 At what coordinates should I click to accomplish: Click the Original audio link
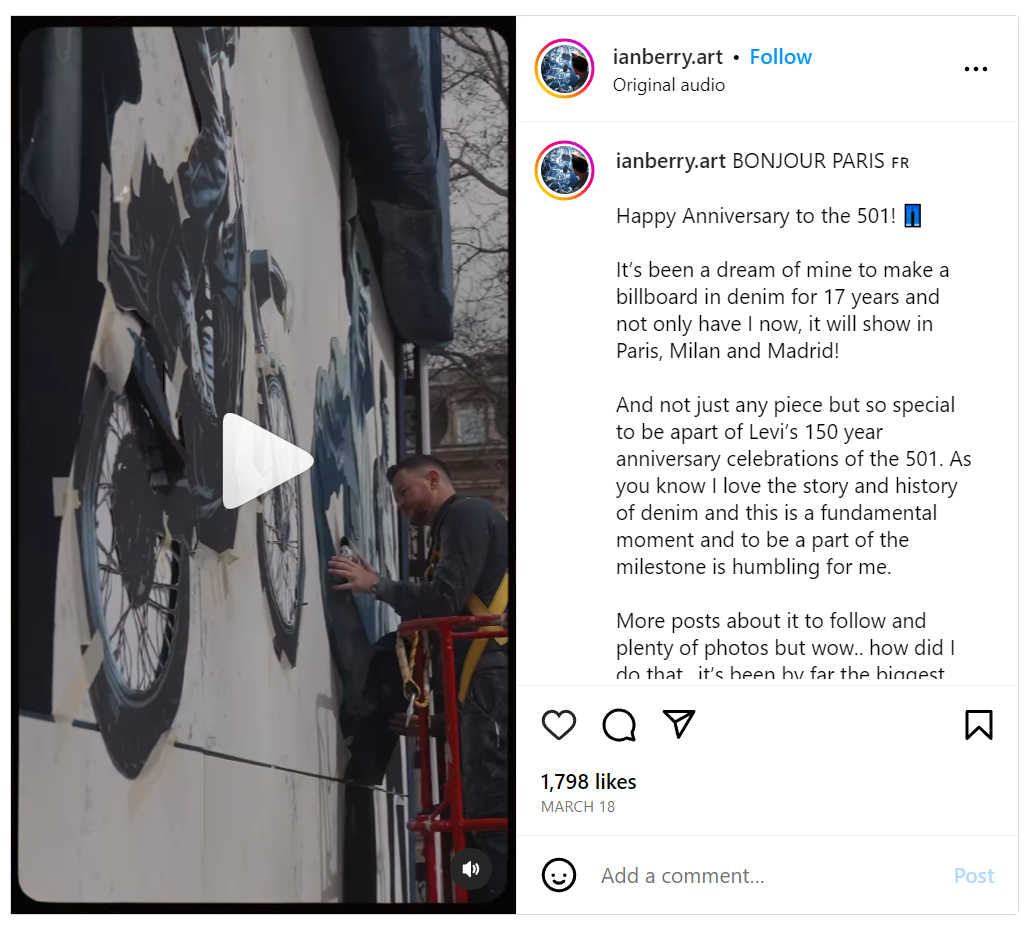click(x=669, y=85)
